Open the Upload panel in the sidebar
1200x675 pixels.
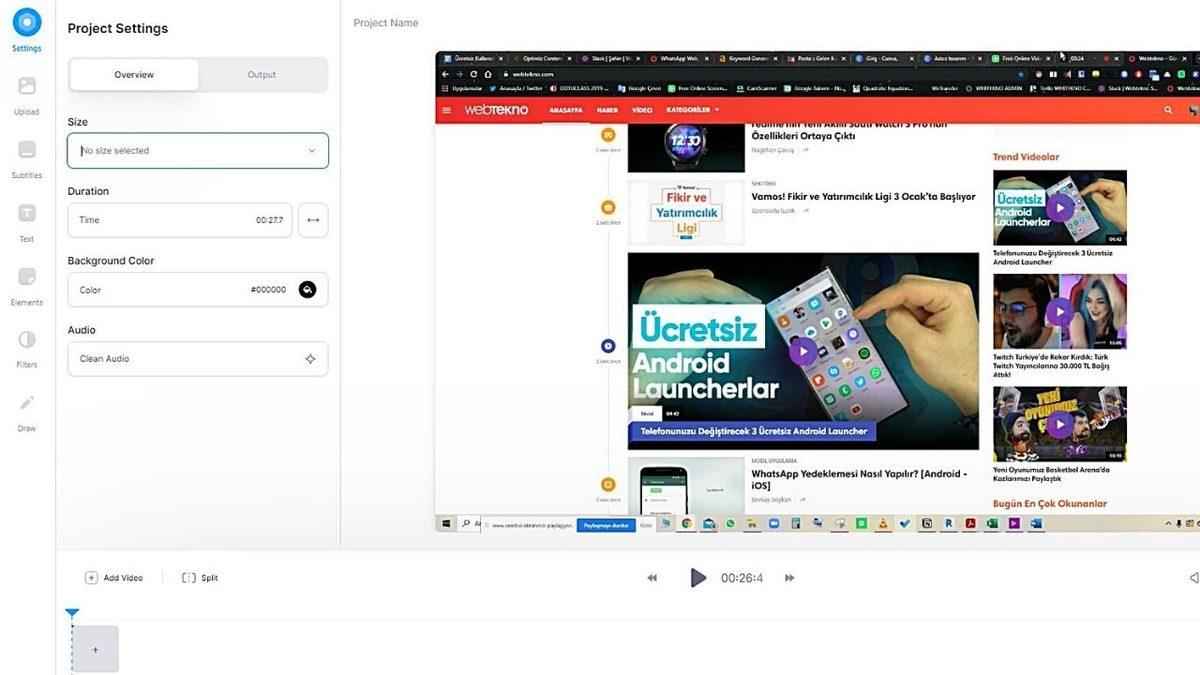pos(26,92)
